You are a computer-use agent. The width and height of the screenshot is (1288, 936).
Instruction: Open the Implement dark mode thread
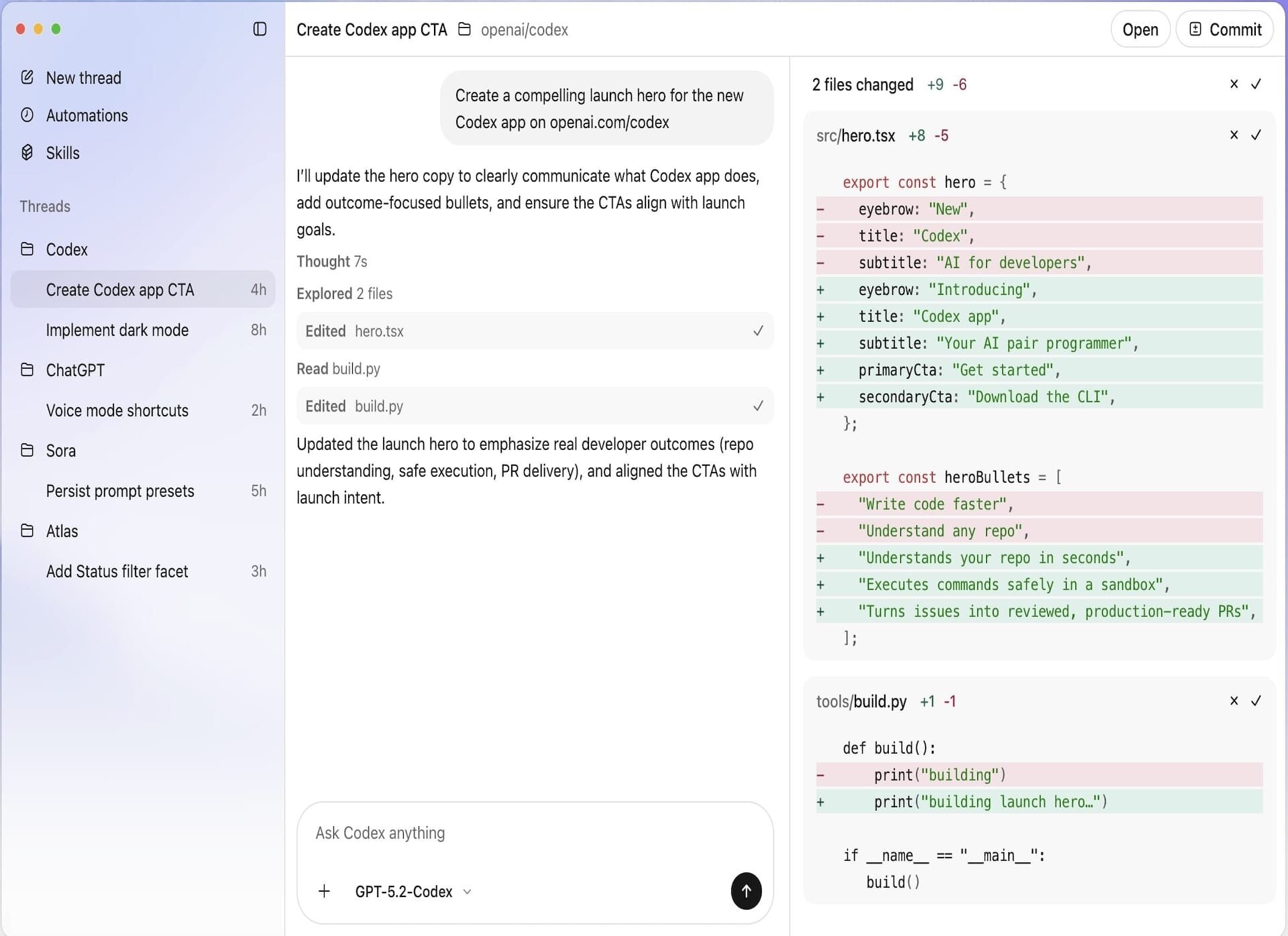[x=117, y=330]
